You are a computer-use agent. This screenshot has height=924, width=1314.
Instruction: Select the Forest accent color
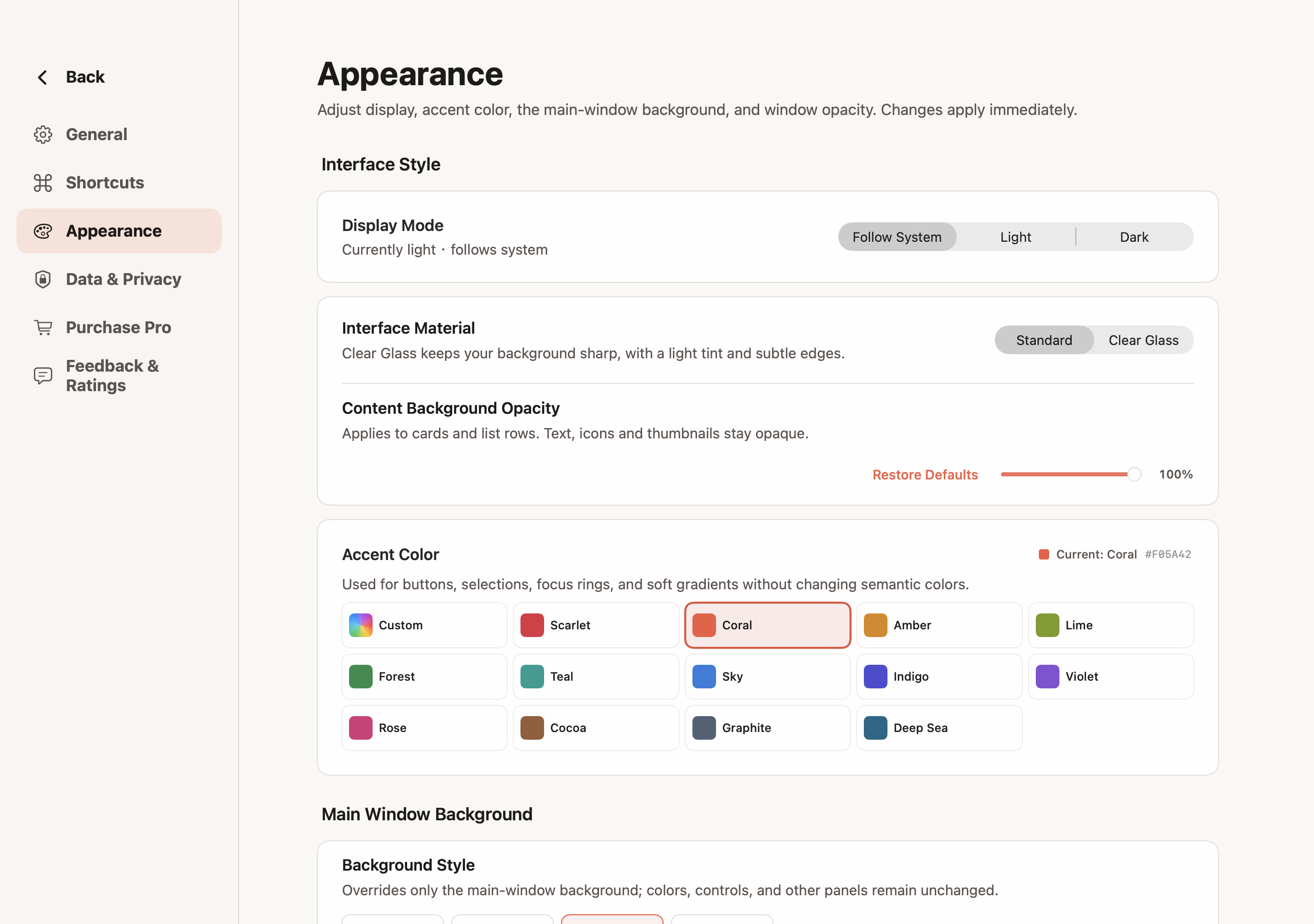tap(424, 677)
